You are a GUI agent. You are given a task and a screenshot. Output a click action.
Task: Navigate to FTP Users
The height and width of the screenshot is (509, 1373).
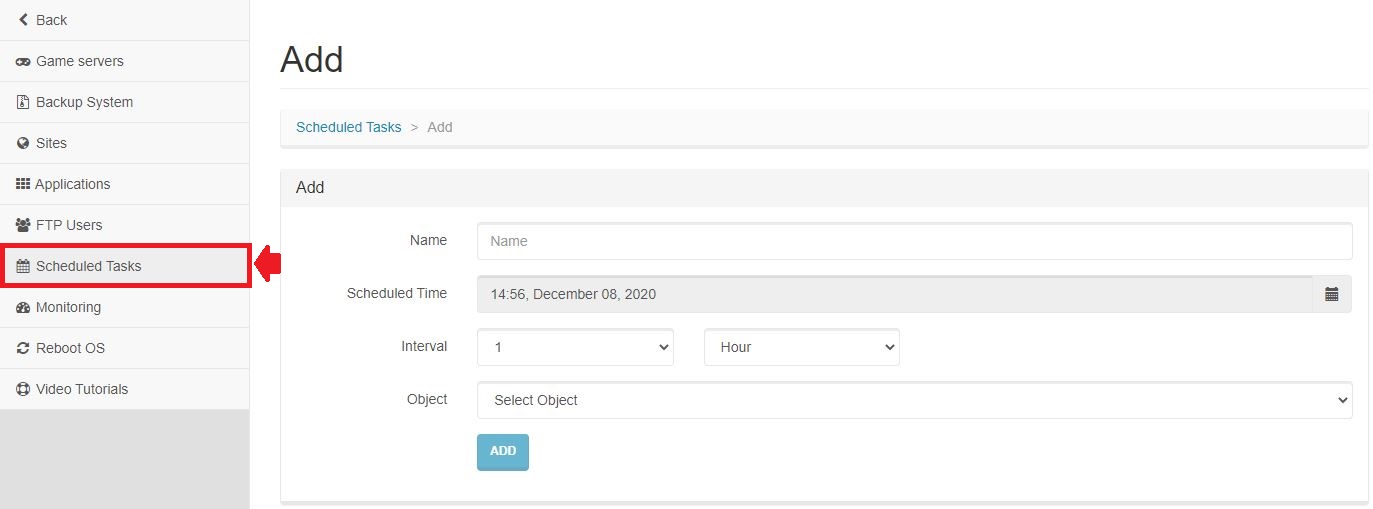[124, 225]
